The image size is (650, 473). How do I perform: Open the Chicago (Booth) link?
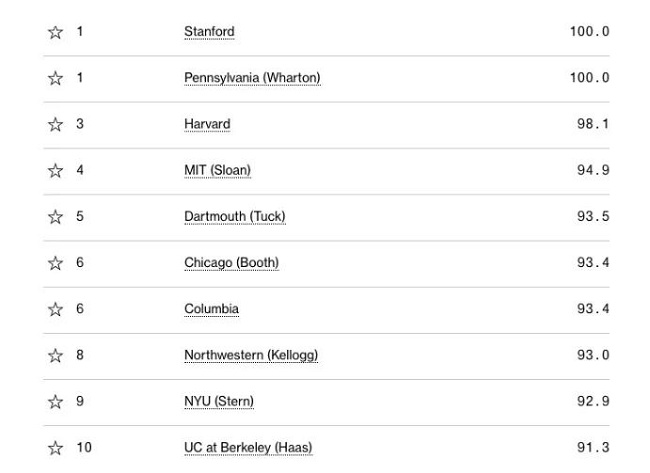point(231,263)
